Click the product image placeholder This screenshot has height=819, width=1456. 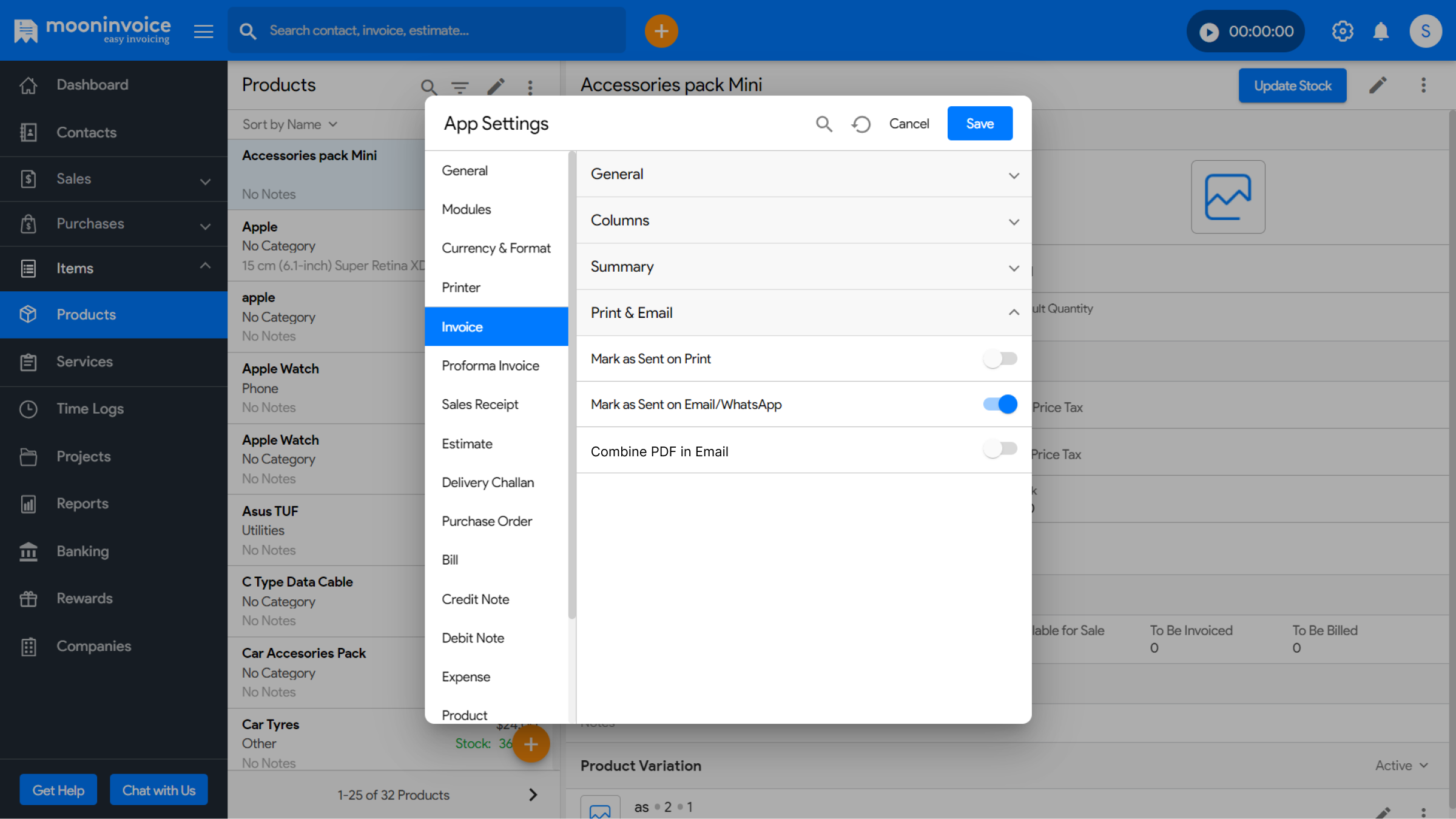[1228, 197]
